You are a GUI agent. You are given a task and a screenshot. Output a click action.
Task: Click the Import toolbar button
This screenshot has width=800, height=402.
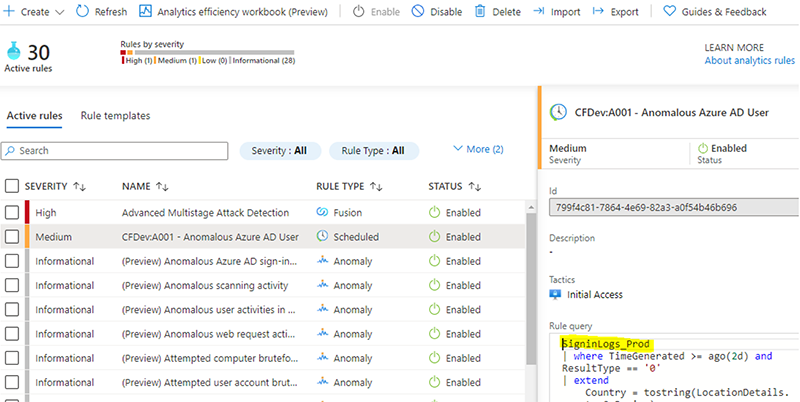pyautogui.click(x=557, y=12)
